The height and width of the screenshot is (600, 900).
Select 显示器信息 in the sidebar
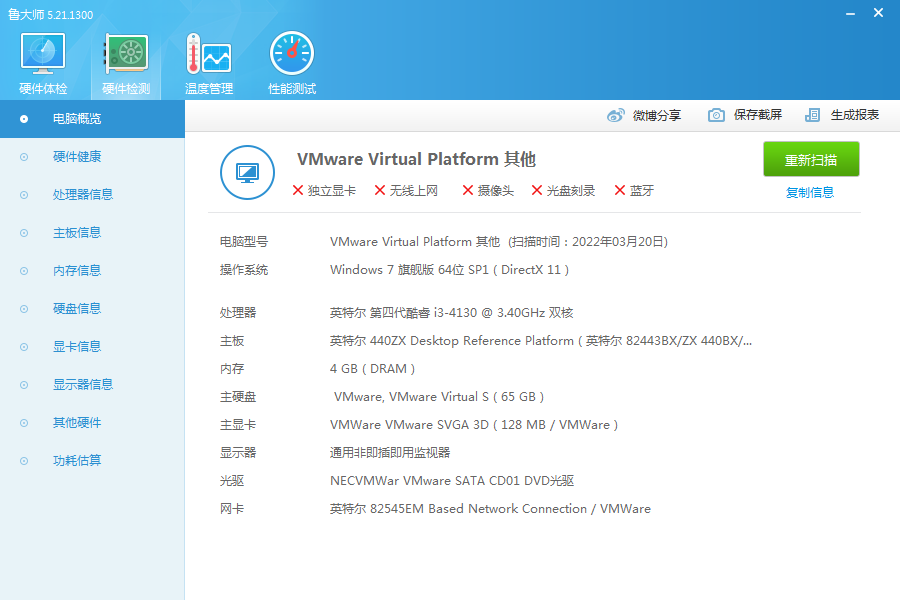pyautogui.click(x=82, y=385)
